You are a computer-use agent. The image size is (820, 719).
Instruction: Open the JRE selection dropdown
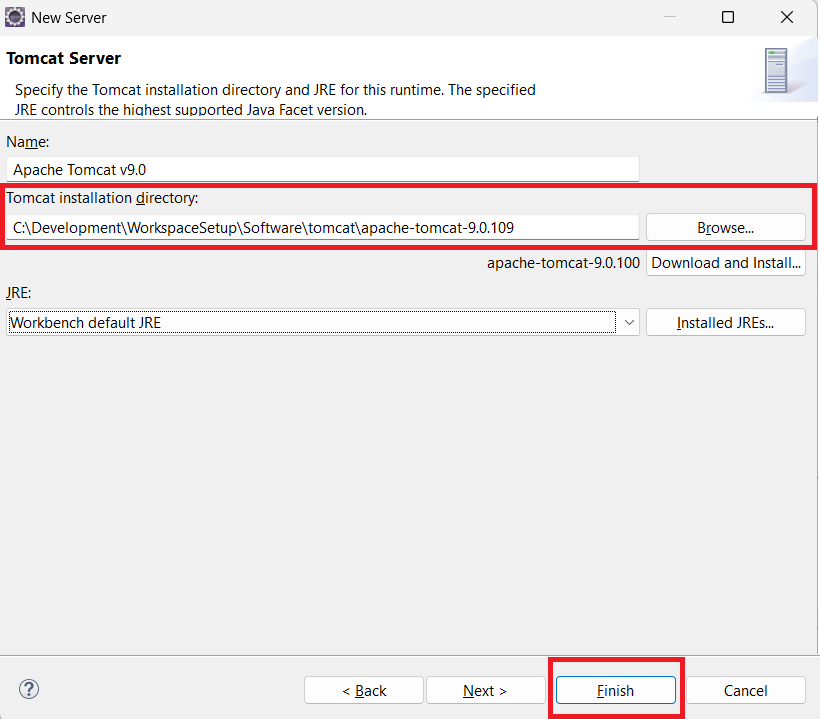click(x=629, y=322)
